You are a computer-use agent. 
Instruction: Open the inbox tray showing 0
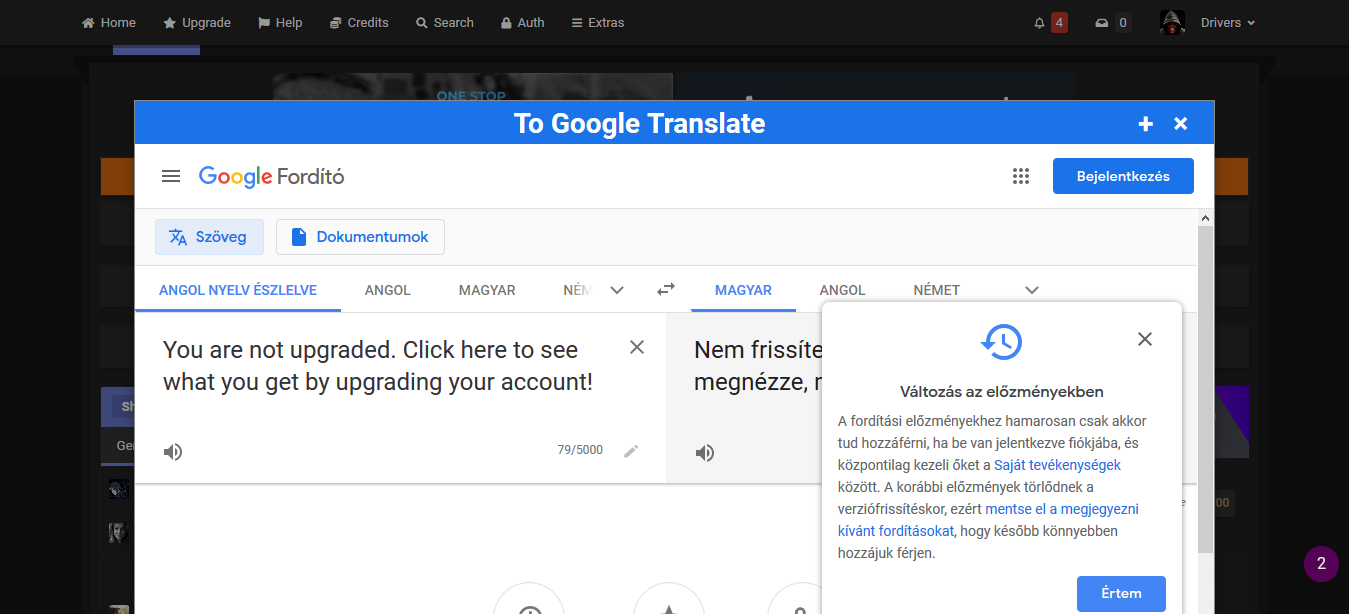pyautogui.click(x=1113, y=22)
